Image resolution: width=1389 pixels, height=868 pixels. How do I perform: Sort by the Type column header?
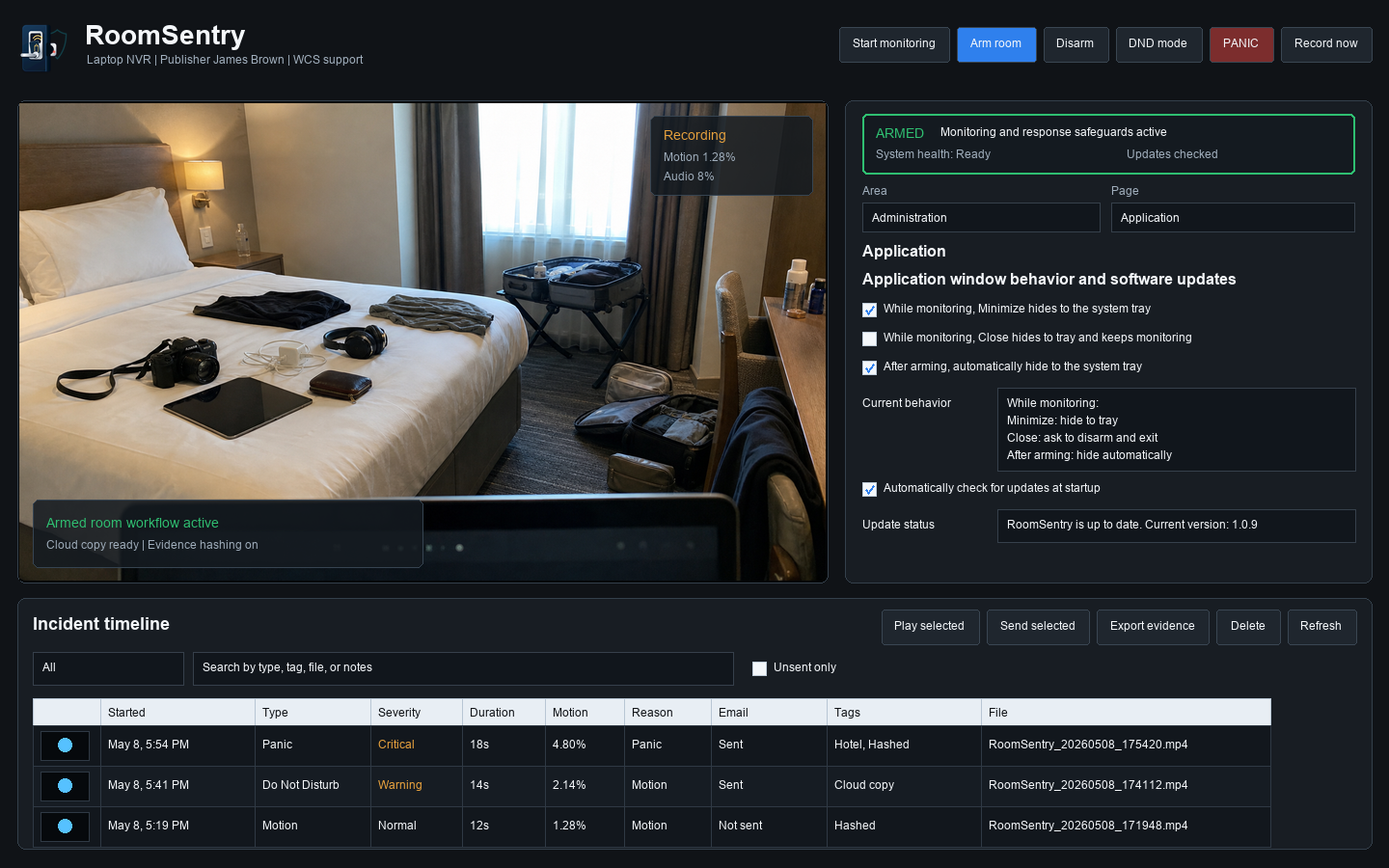point(313,713)
